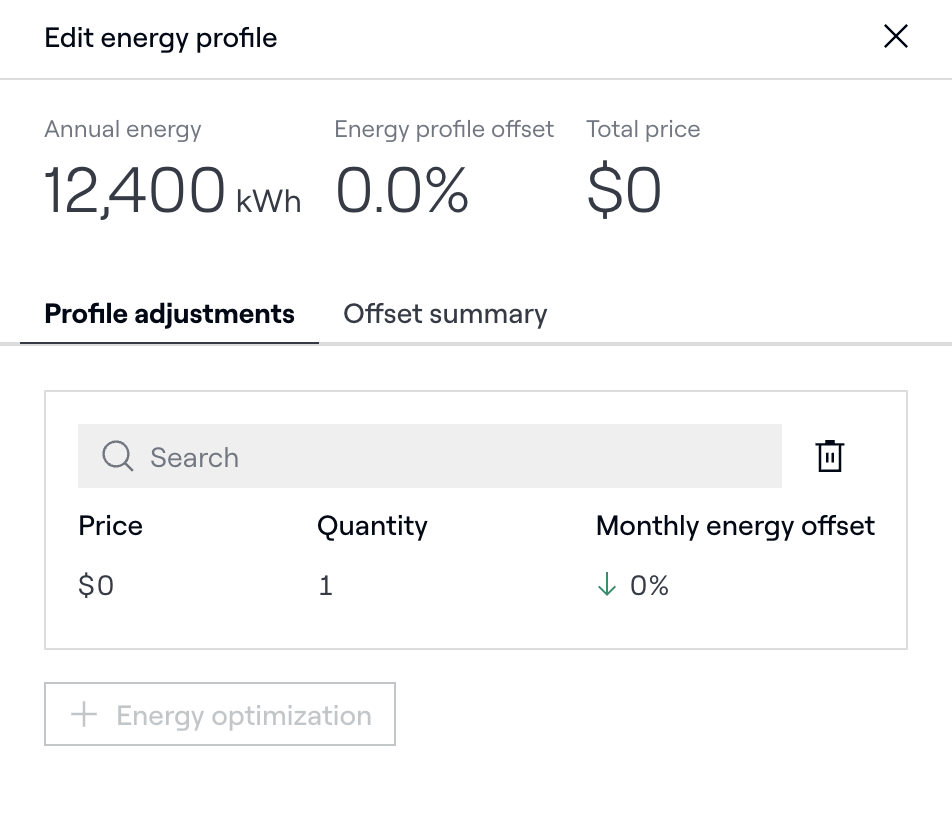952x826 pixels.
Task: Click the Price column header
Action: (x=110, y=526)
